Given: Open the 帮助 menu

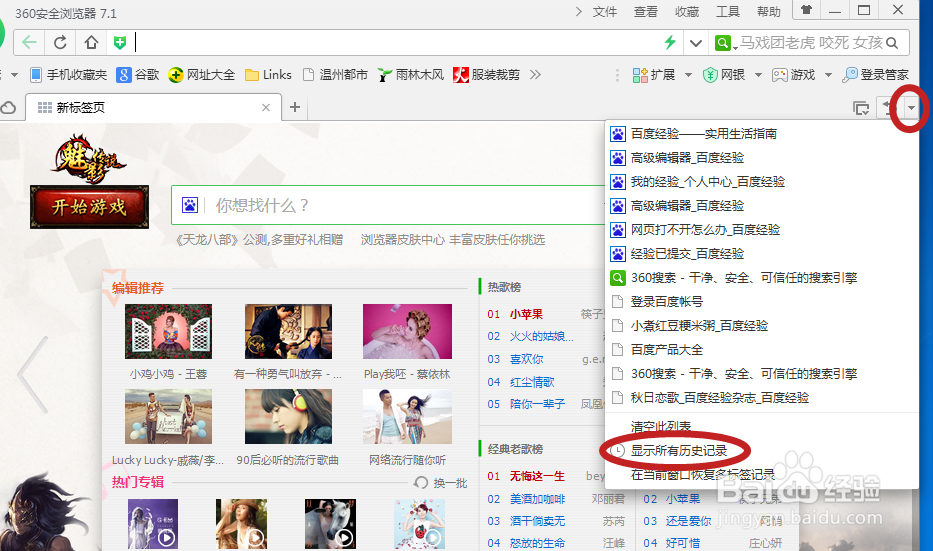Looking at the screenshot, I should [x=768, y=12].
